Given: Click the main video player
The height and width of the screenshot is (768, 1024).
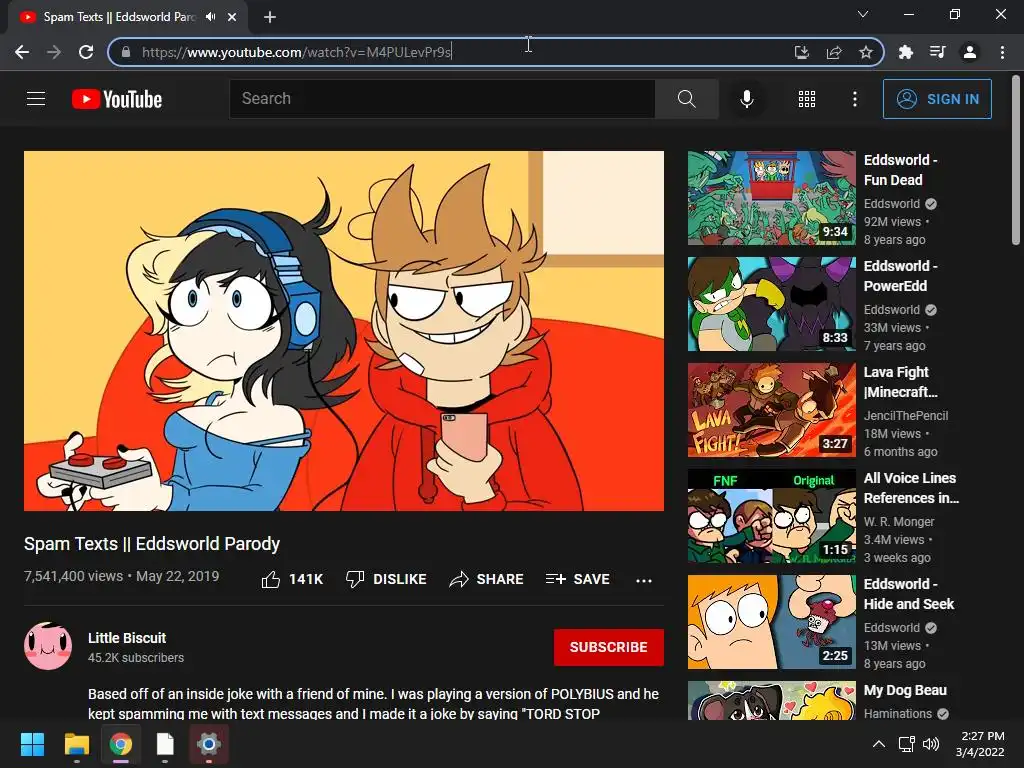Looking at the screenshot, I should coord(344,331).
